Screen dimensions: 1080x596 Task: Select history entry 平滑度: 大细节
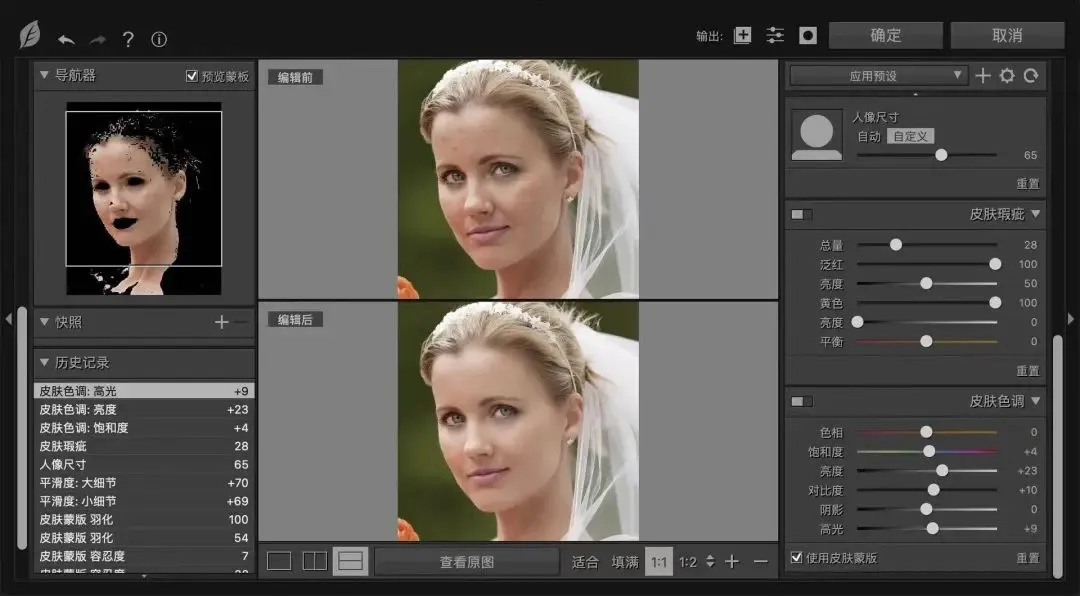click(144, 483)
